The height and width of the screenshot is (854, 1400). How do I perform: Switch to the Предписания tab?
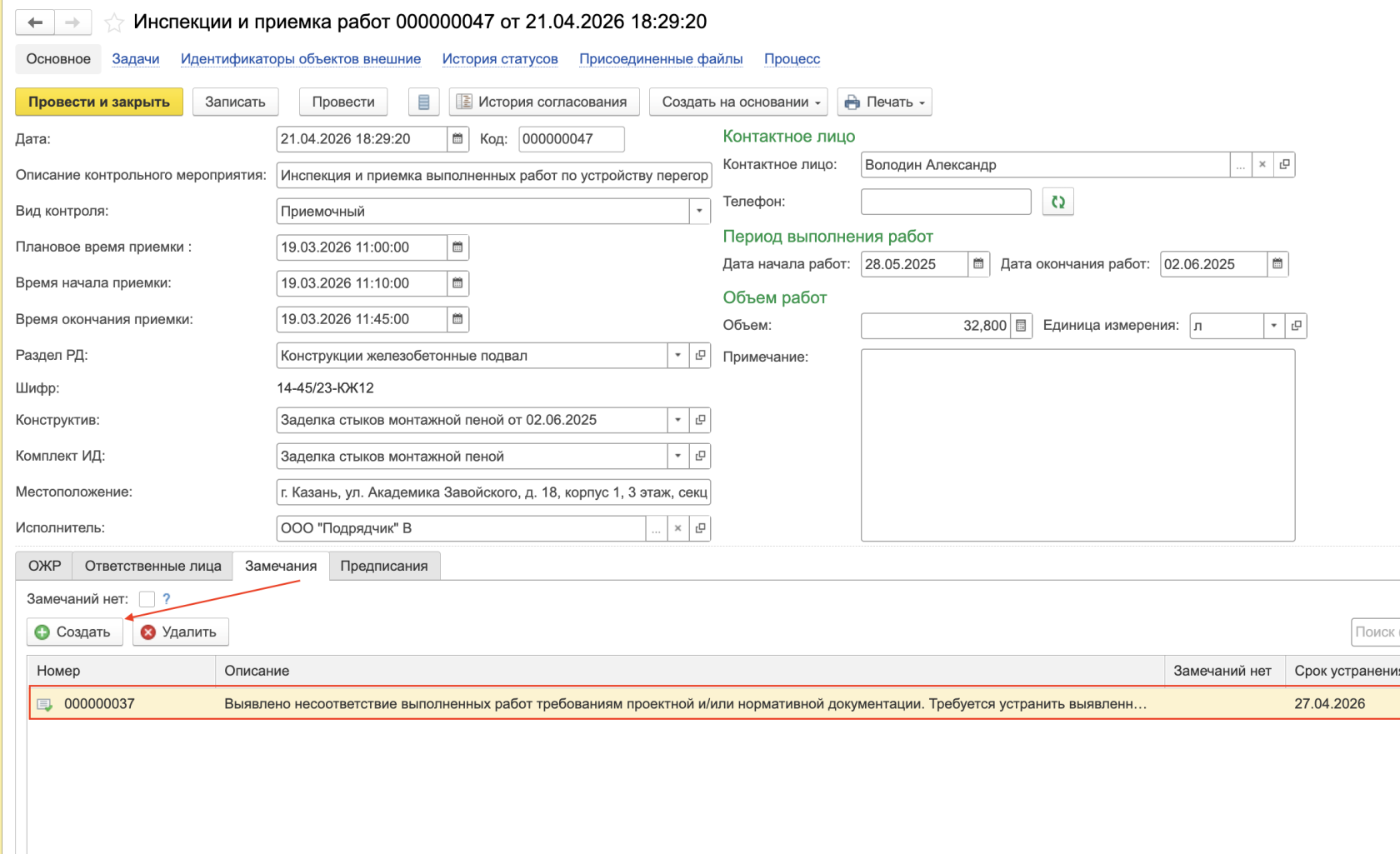tap(384, 566)
